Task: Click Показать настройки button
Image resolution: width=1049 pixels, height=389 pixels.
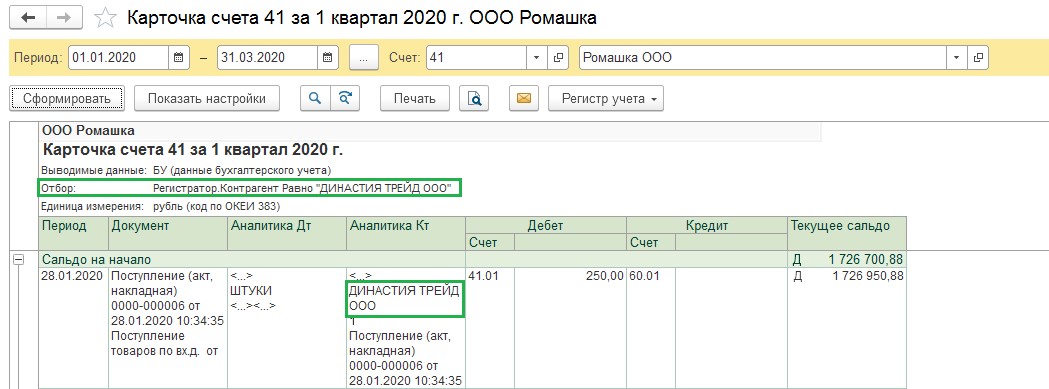Action: (207, 98)
